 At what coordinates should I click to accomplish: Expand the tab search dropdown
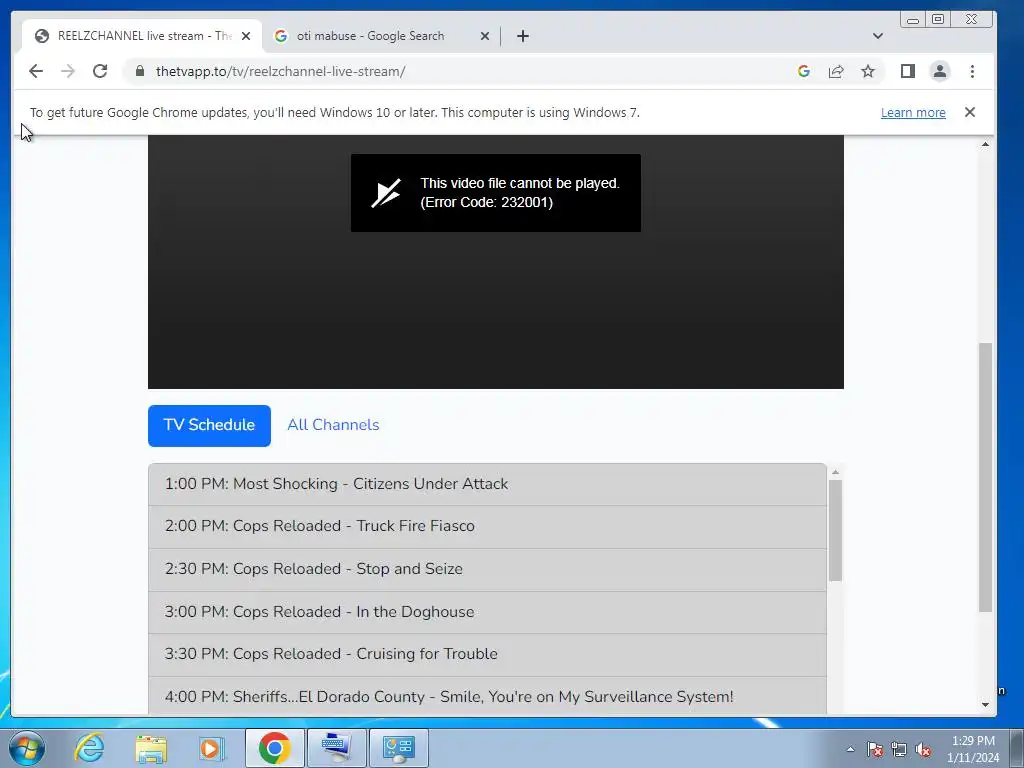[x=878, y=36]
